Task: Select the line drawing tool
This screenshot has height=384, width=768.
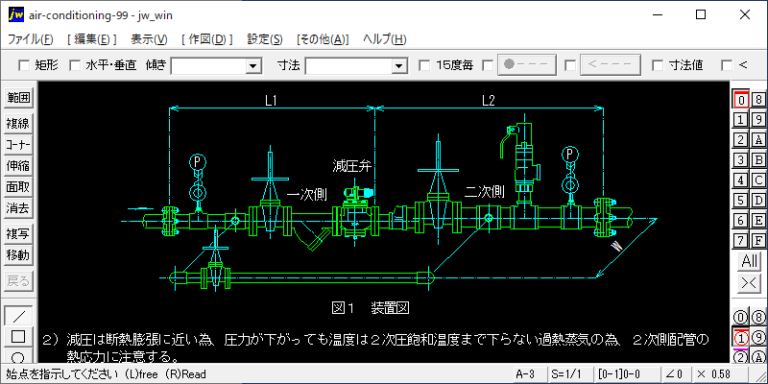Action: [x=18, y=316]
